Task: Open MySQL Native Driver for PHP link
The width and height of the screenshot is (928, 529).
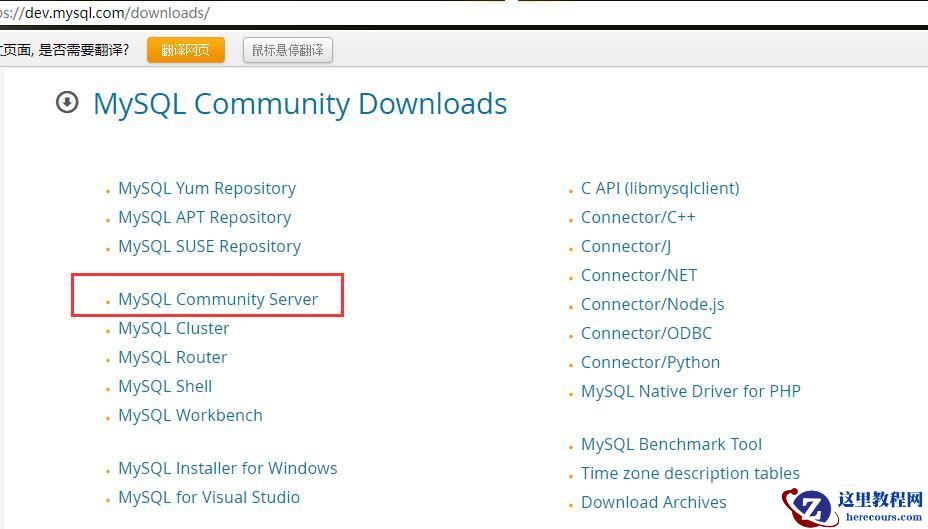Action: [691, 391]
